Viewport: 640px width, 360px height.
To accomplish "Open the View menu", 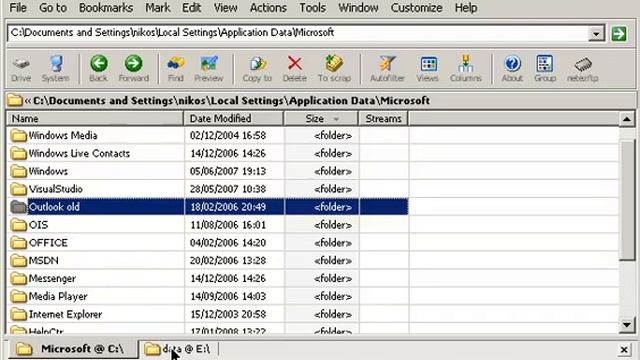I will click(225, 8).
